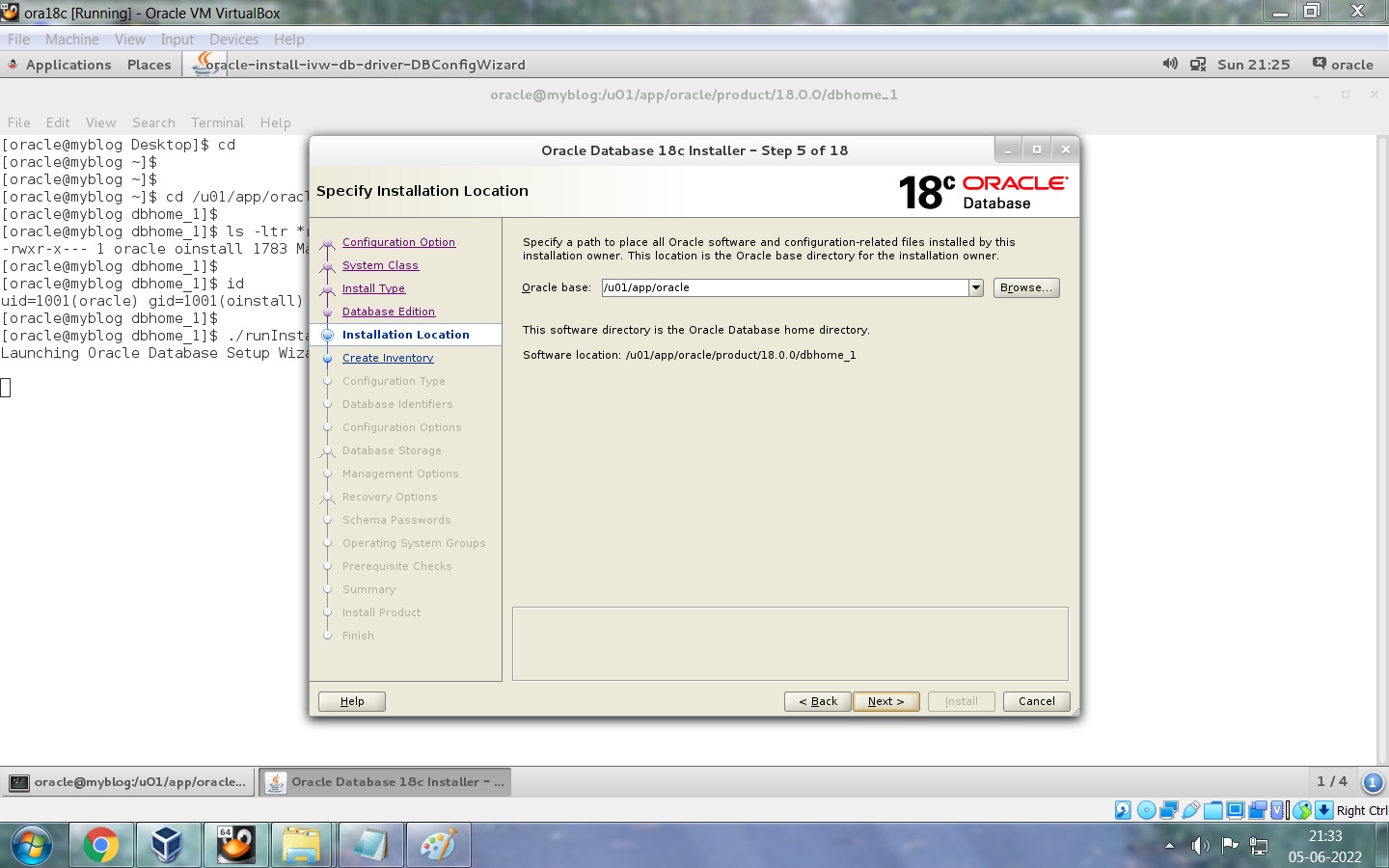
Task: Open the VirtualBox Input menu
Action: tap(177, 40)
